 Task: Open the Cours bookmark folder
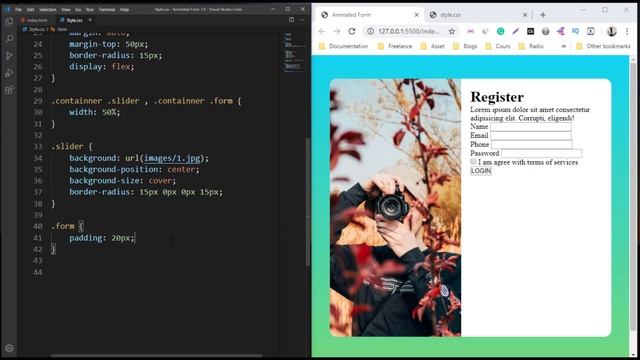(498, 46)
